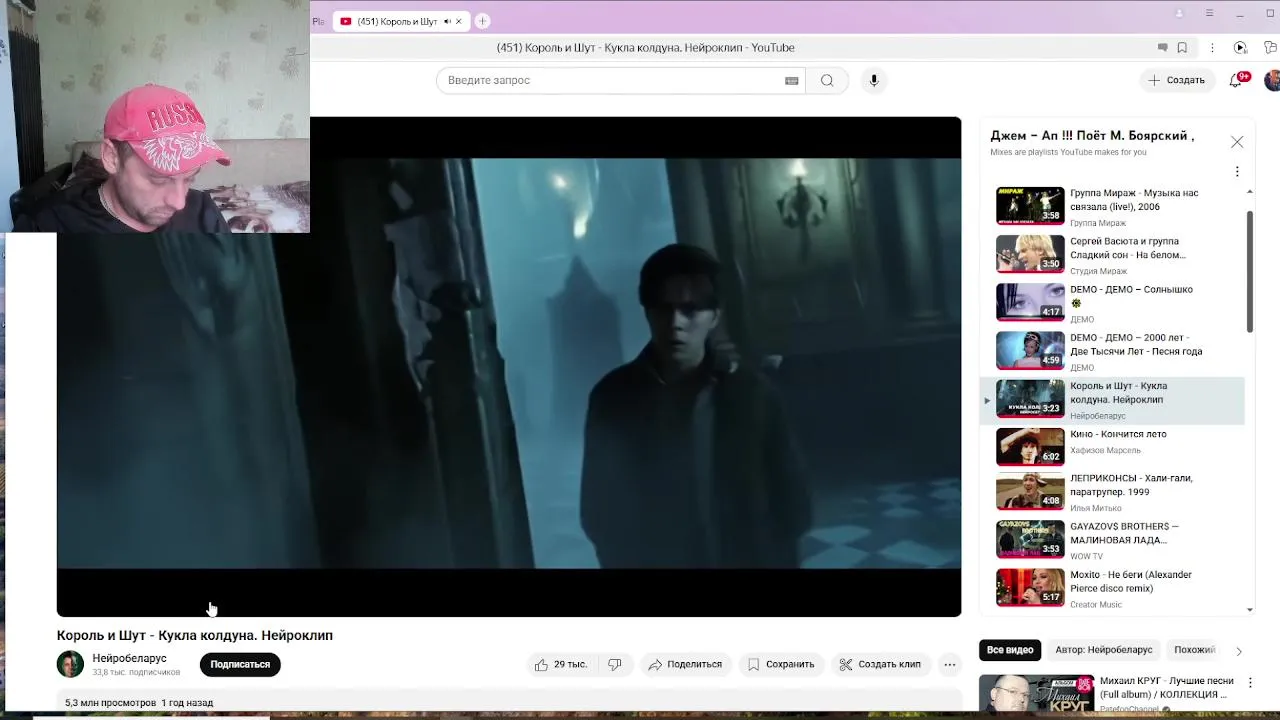Click the video player frame
1280x720 pixels.
pos(509,366)
